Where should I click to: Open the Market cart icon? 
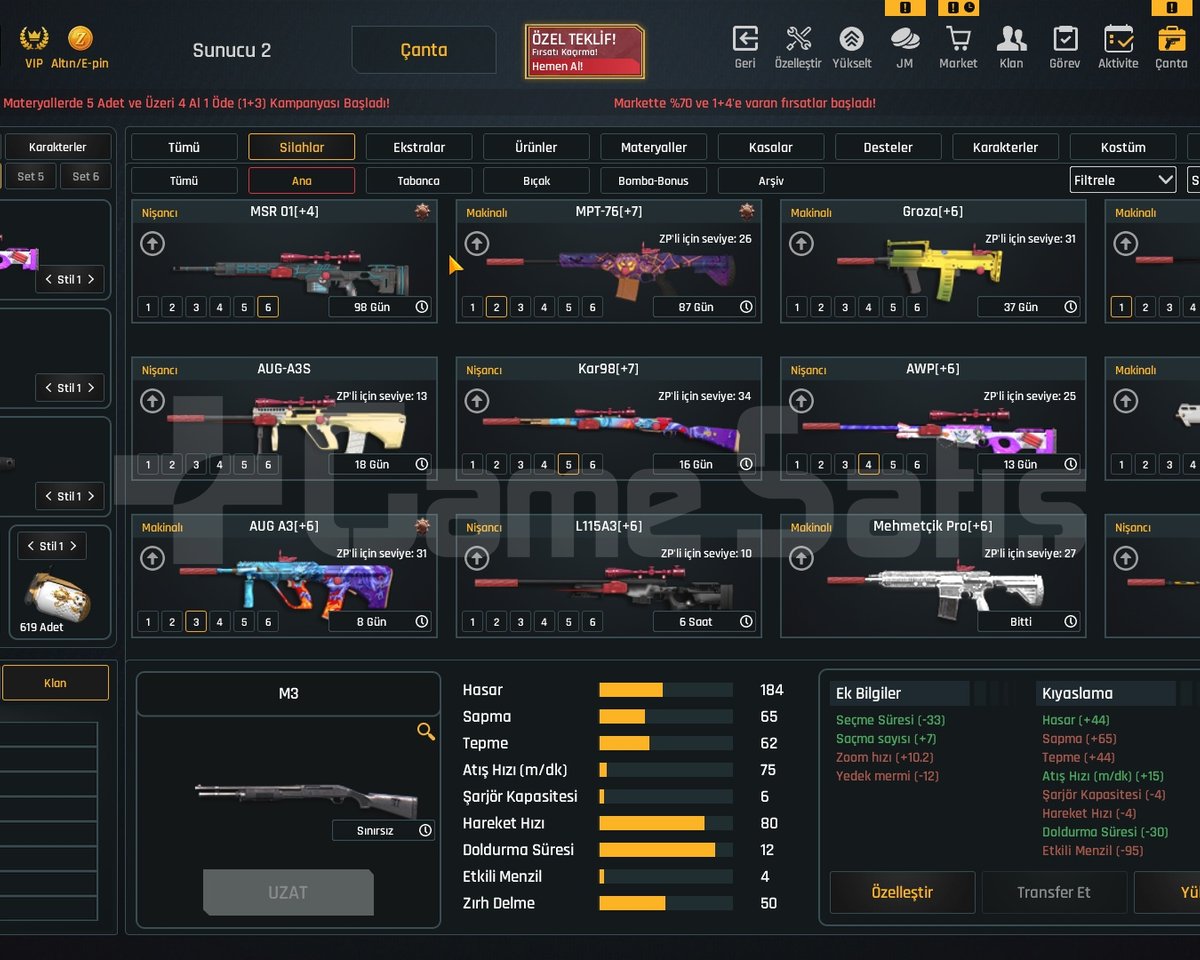(x=958, y=39)
